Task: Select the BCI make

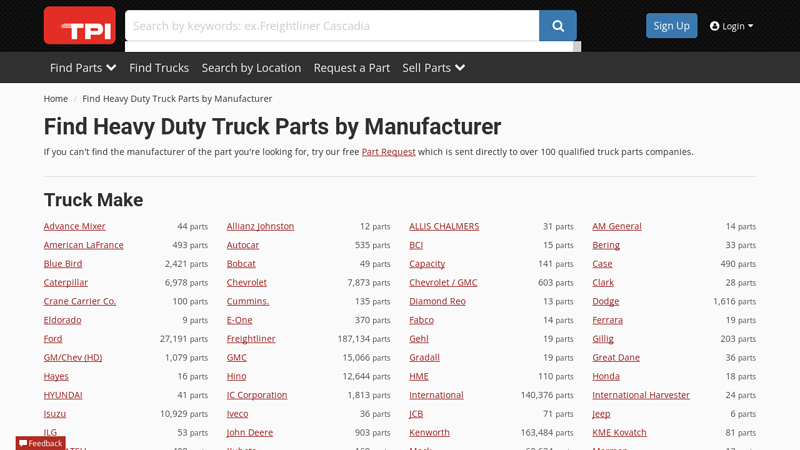Action: pyautogui.click(x=416, y=245)
